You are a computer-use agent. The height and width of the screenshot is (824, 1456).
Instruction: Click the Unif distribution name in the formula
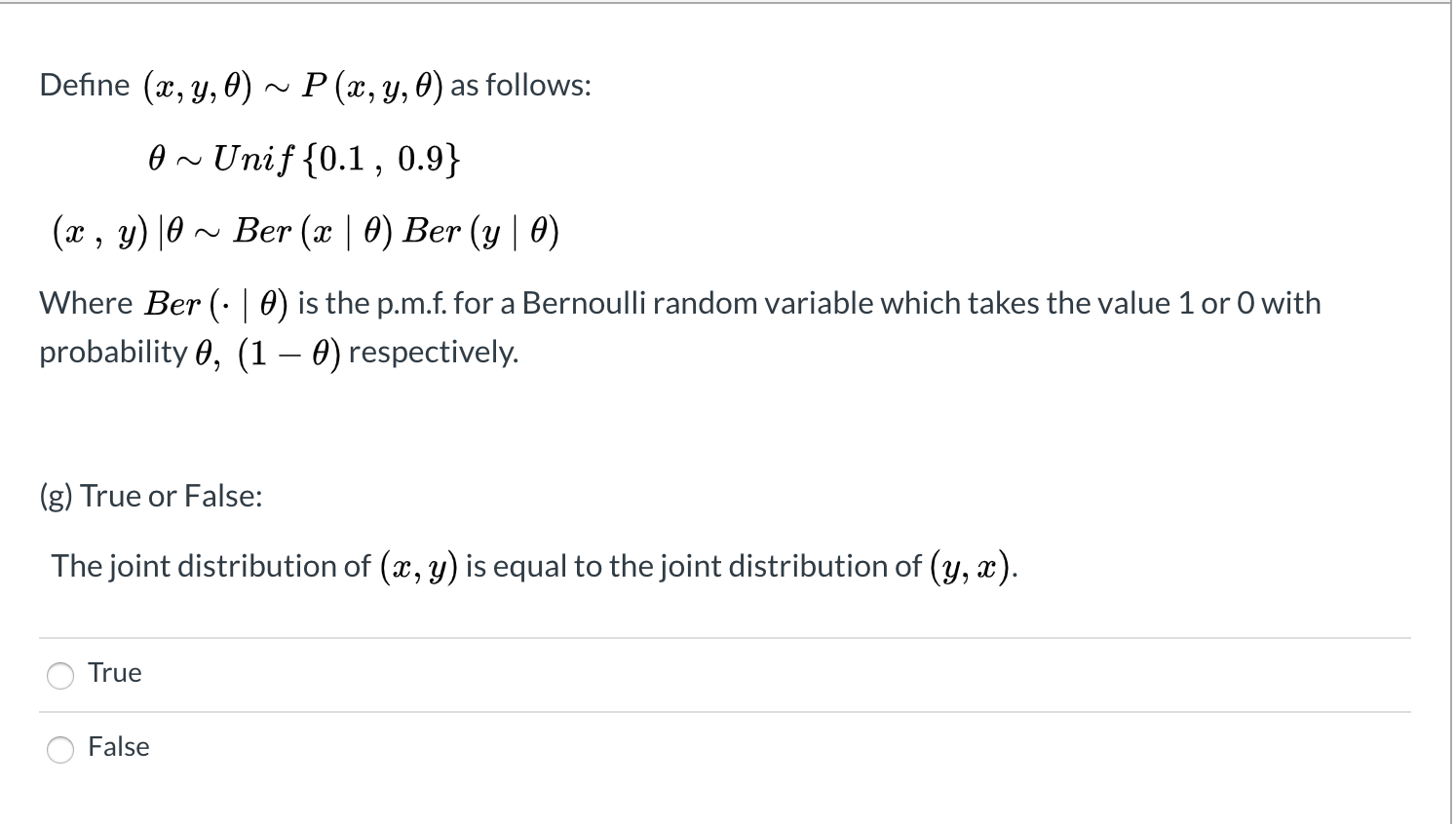point(255,158)
